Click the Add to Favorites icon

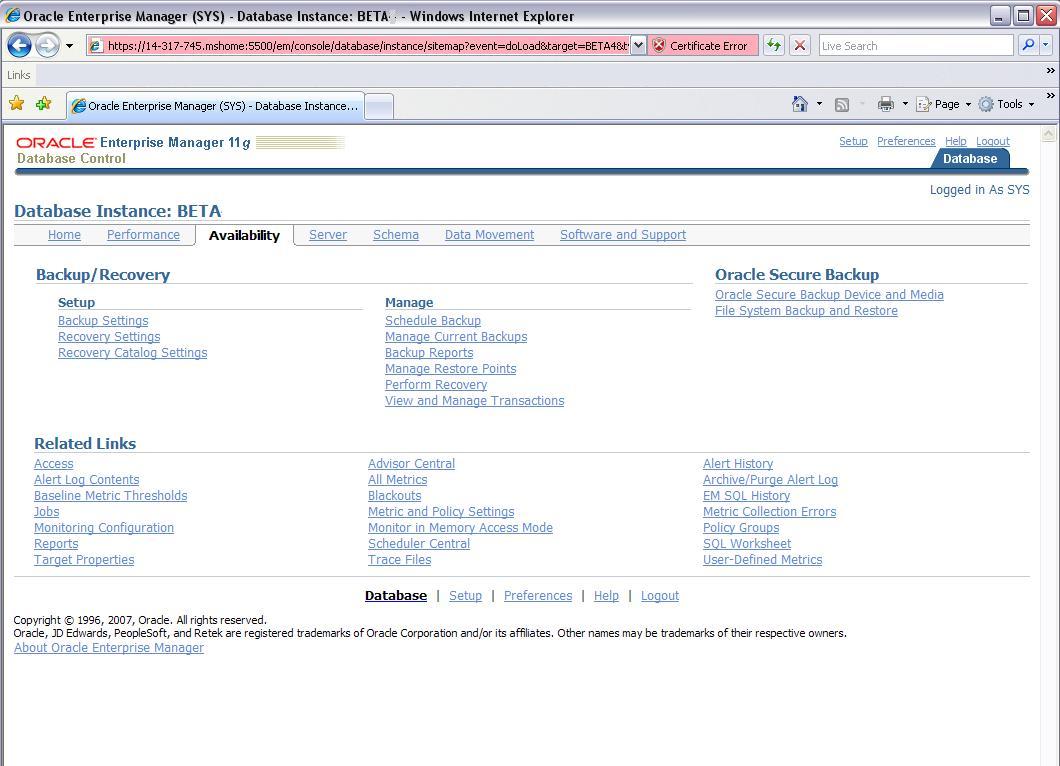43,104
